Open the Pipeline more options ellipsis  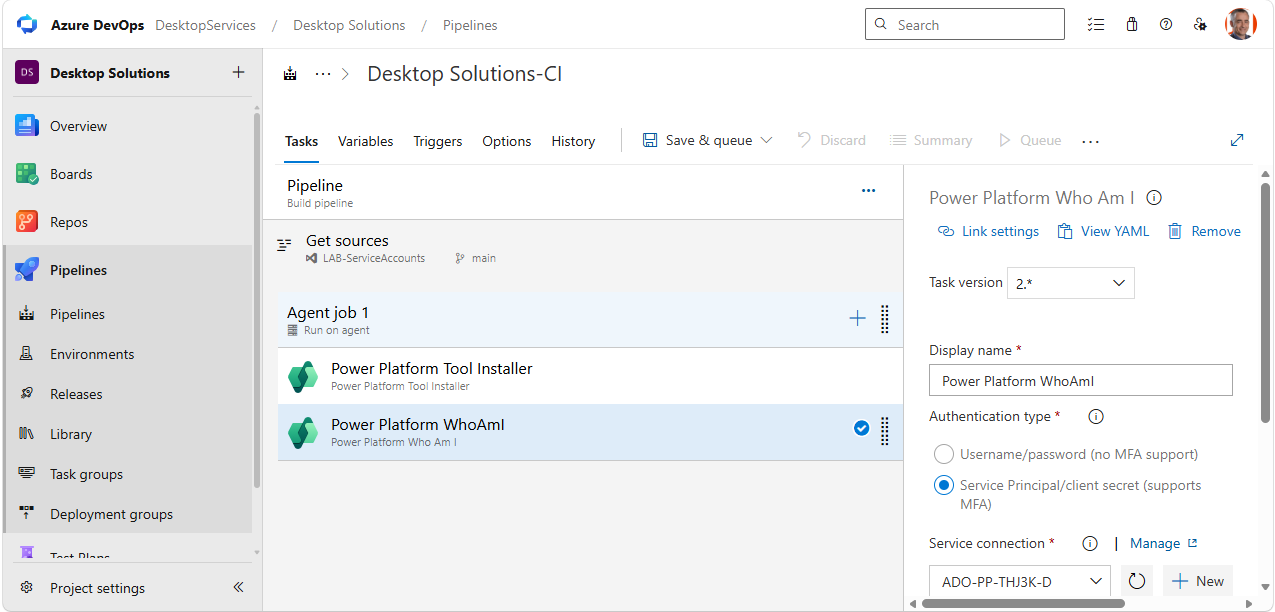pyautogui.click(x=868, y=190)
